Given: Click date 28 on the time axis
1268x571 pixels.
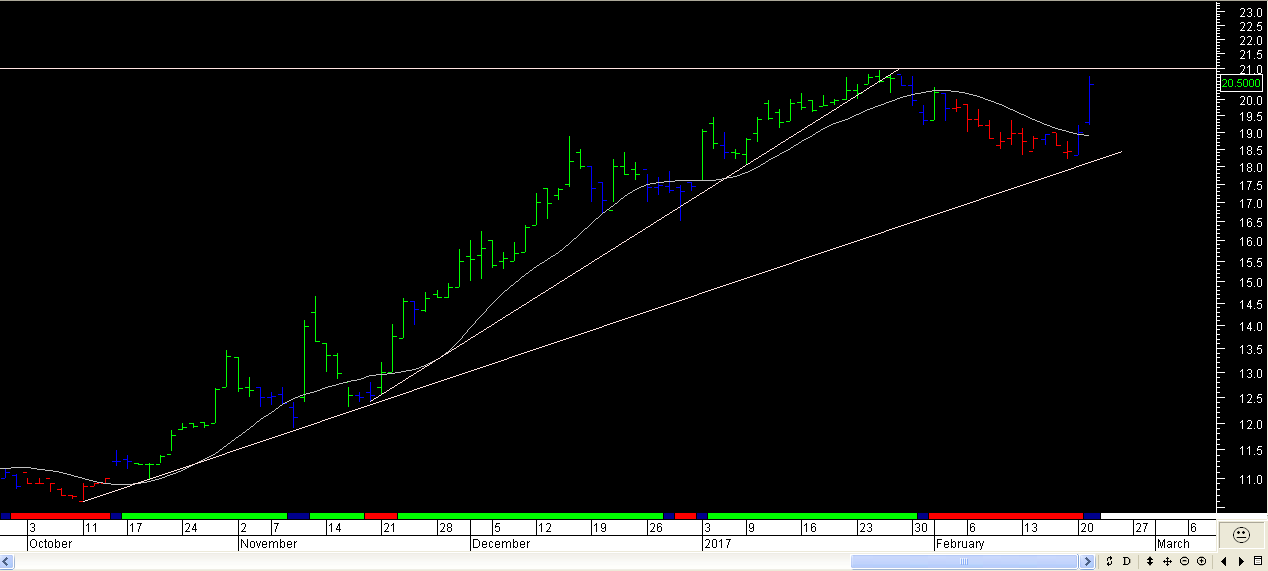Looking at the screenshot, I should 446,527.
